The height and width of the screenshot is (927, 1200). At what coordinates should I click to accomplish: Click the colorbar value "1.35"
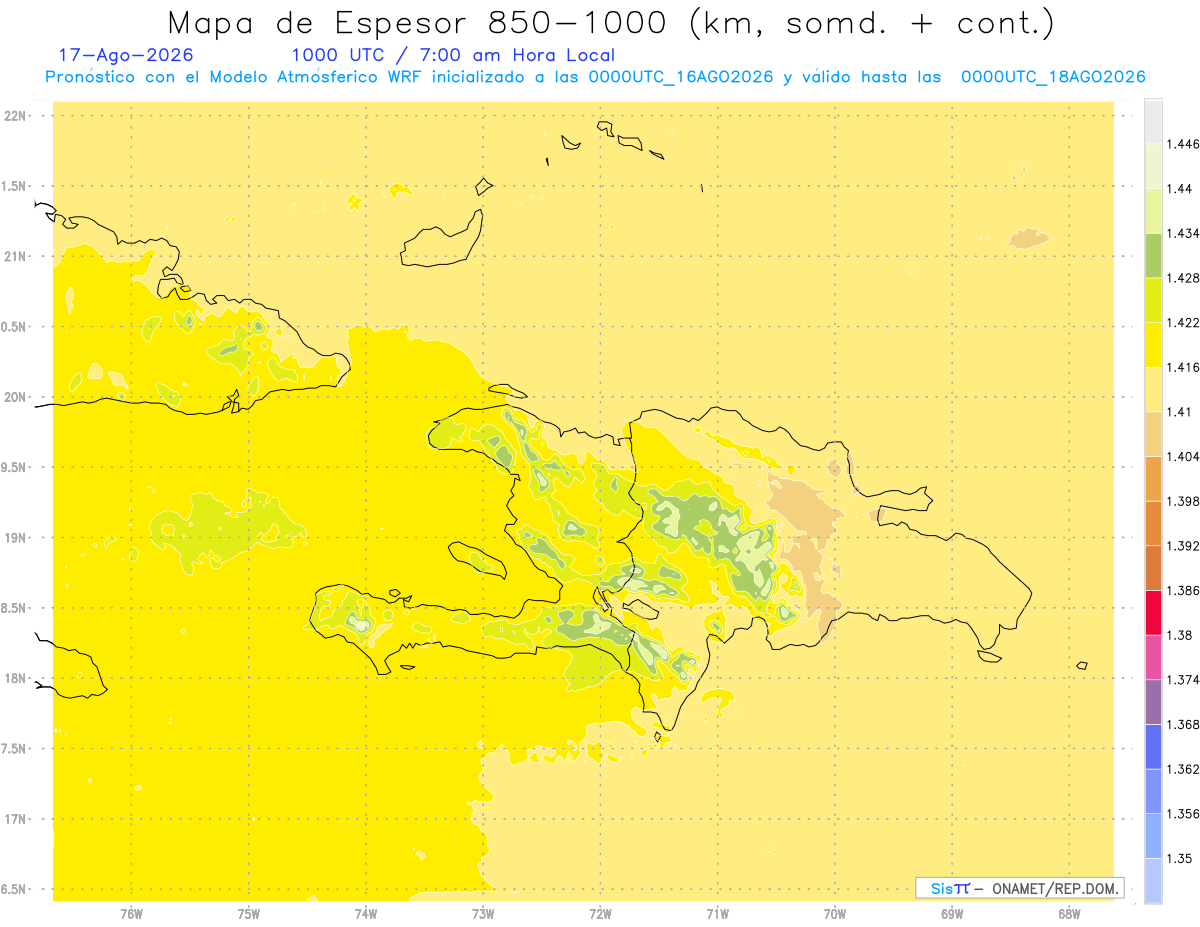coord(1178,858)
